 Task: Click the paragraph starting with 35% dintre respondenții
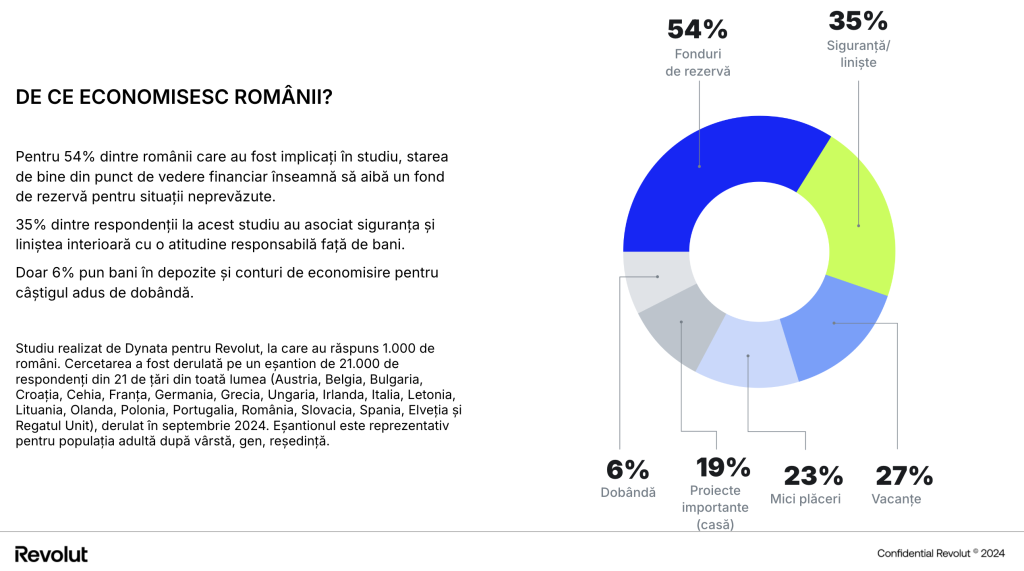225,235
